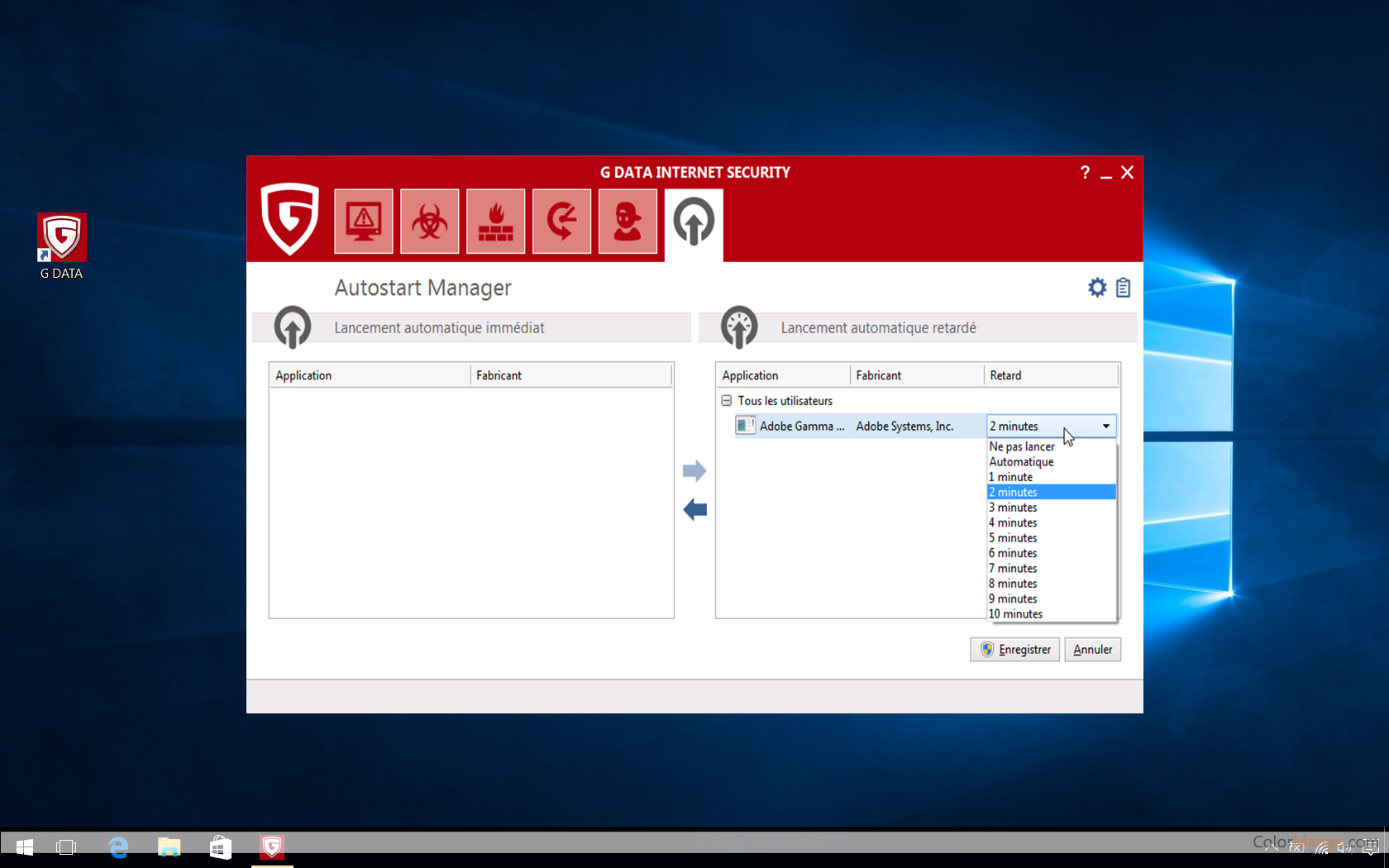This screenshot has width=1389, height=868.
Task: Sort immediate list by Fabricant column
Action: coord(571,375)
